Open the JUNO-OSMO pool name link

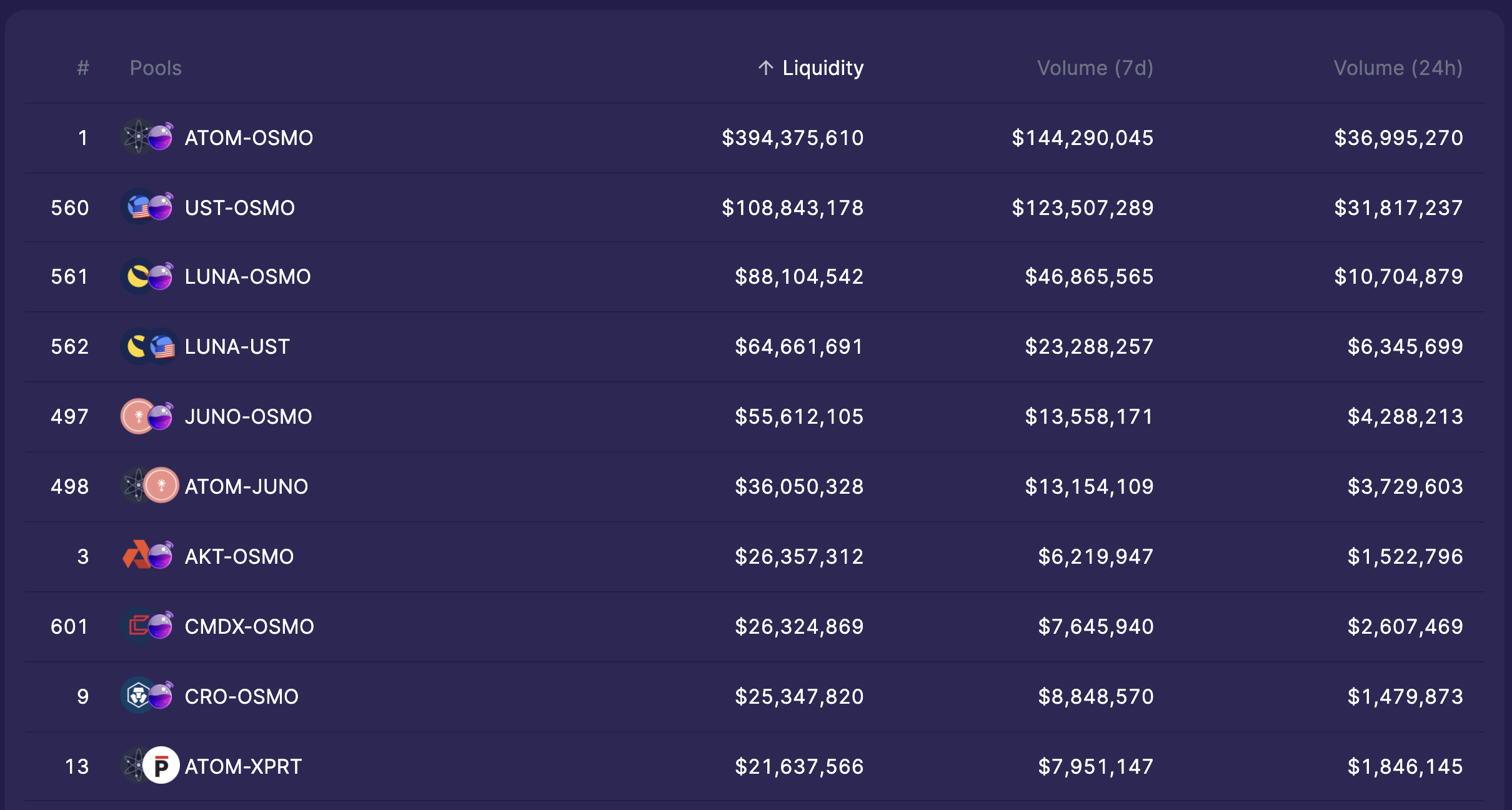click(x=248, y=416)
